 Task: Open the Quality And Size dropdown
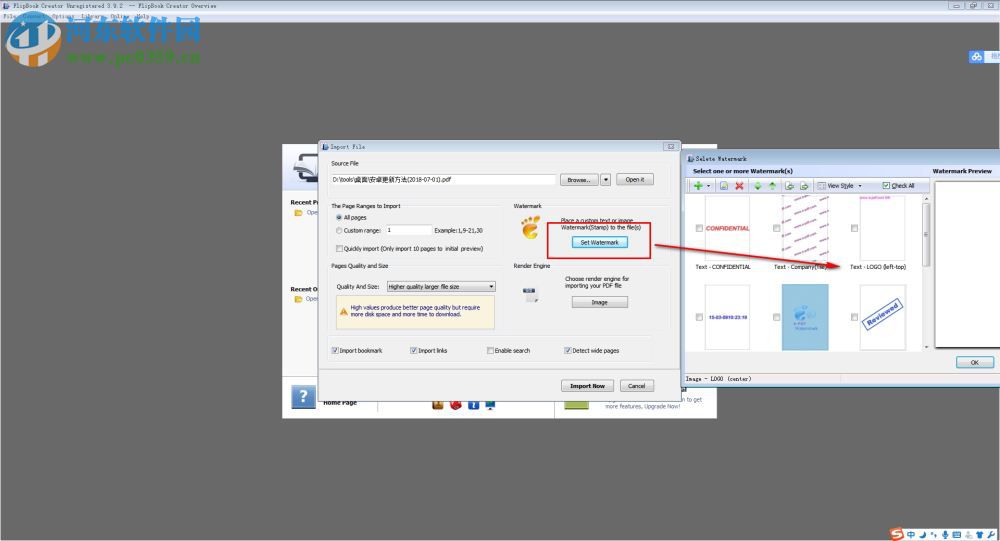pos(441,286)
